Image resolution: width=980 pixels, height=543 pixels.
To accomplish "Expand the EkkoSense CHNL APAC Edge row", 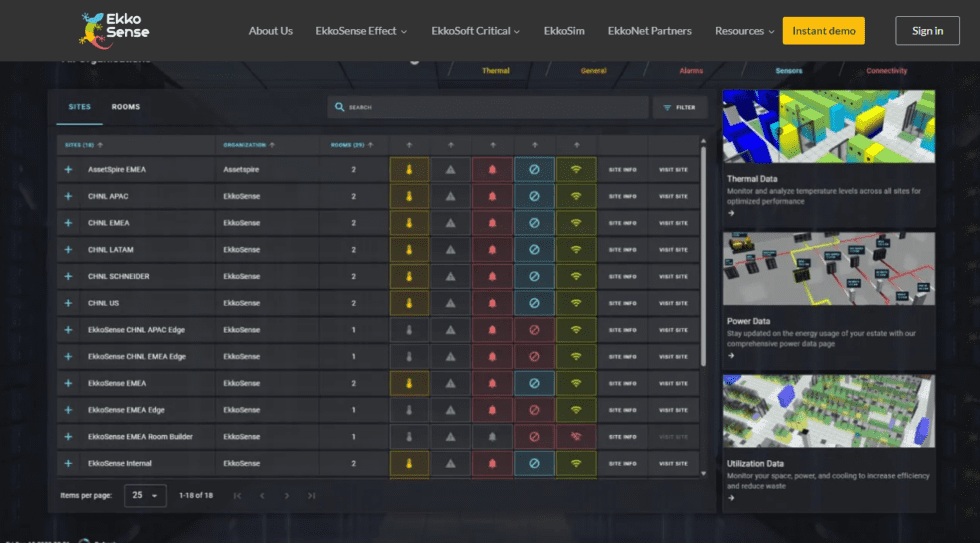I will (x=68, y=330).
